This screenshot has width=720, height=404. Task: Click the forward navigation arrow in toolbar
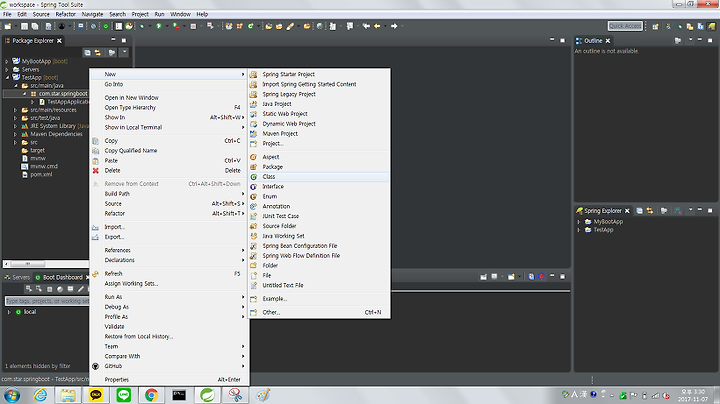click(394, 26)
